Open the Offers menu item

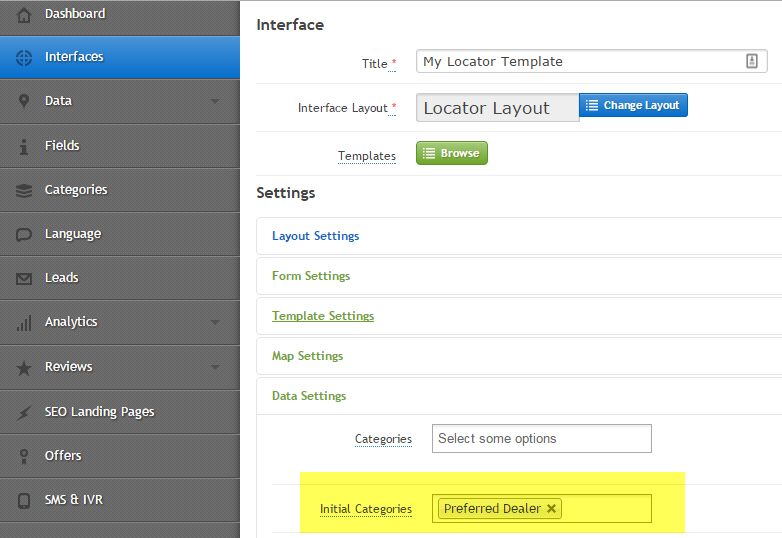coord(120,456)
